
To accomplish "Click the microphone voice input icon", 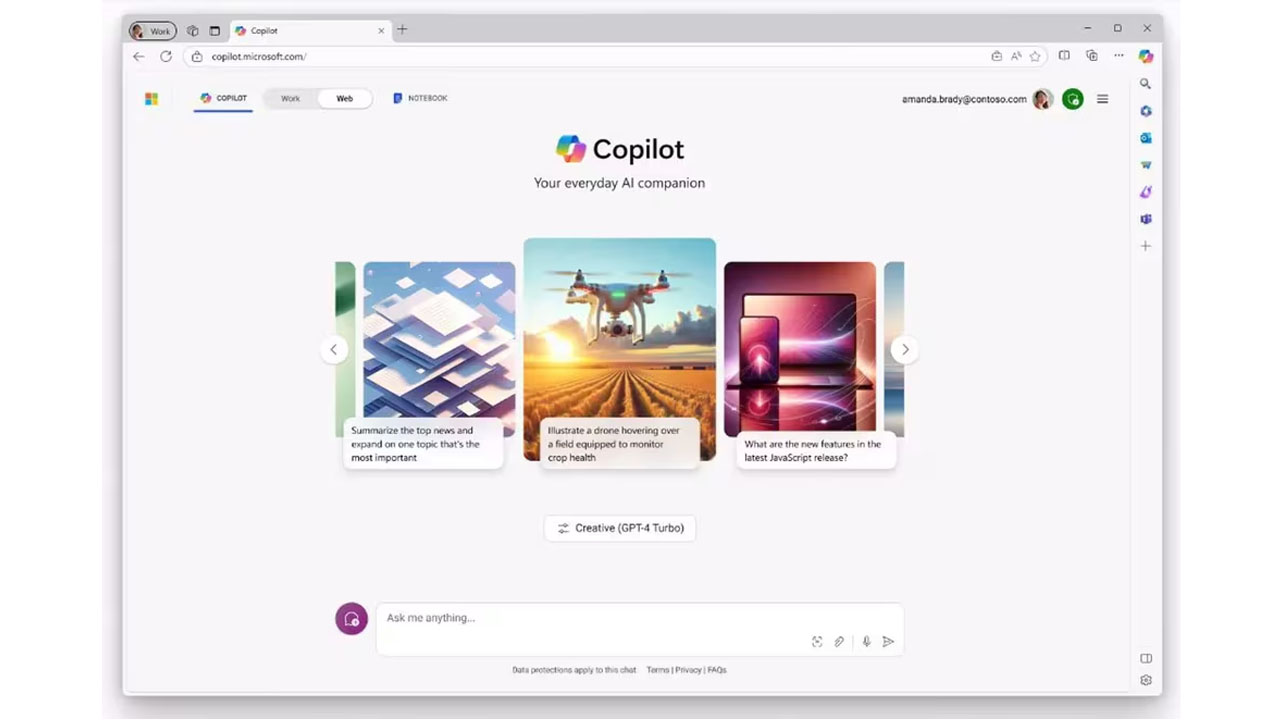I will (866, 642).
